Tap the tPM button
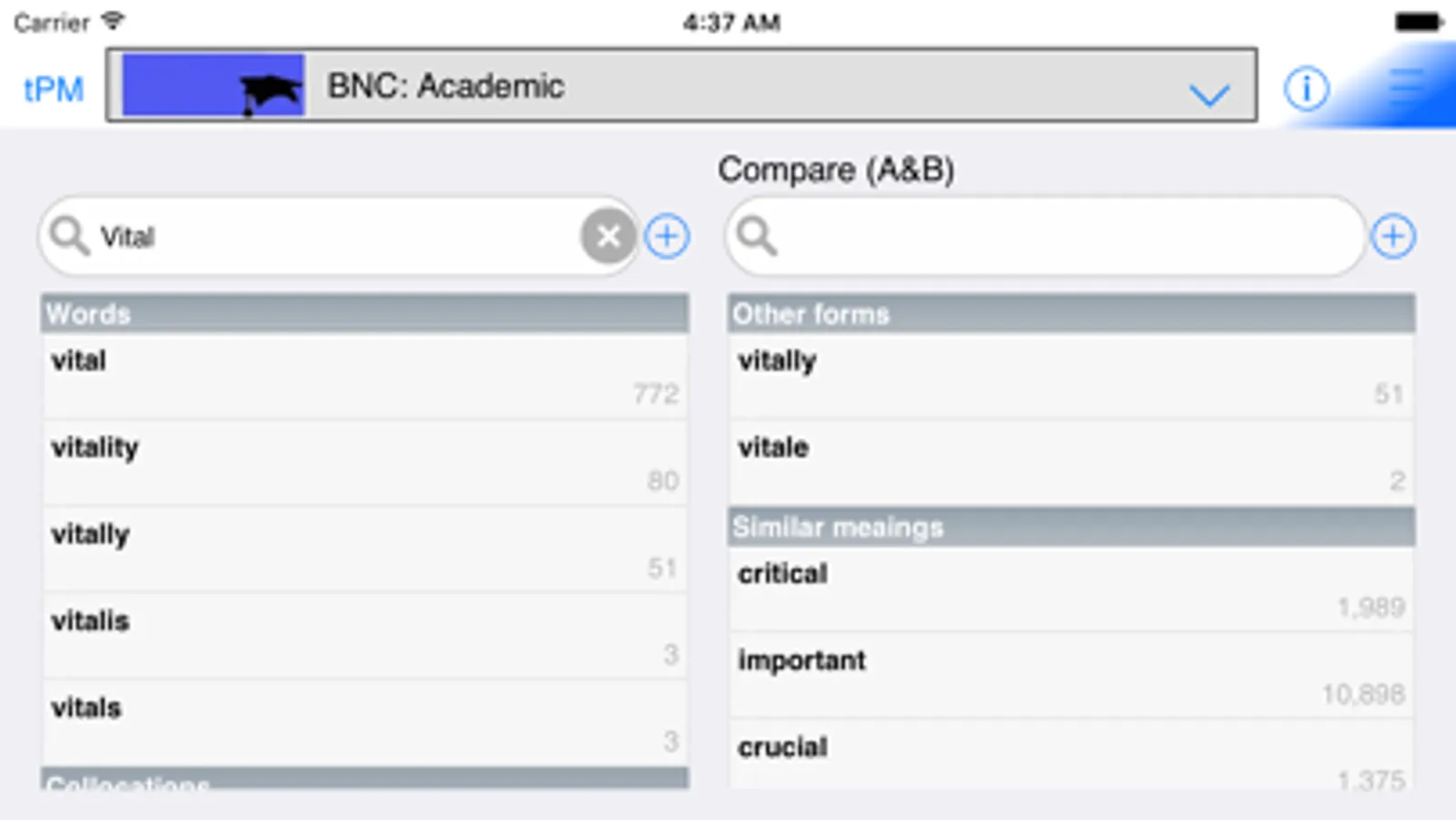This screenshot has height=820, width=1456. [53, 89]
